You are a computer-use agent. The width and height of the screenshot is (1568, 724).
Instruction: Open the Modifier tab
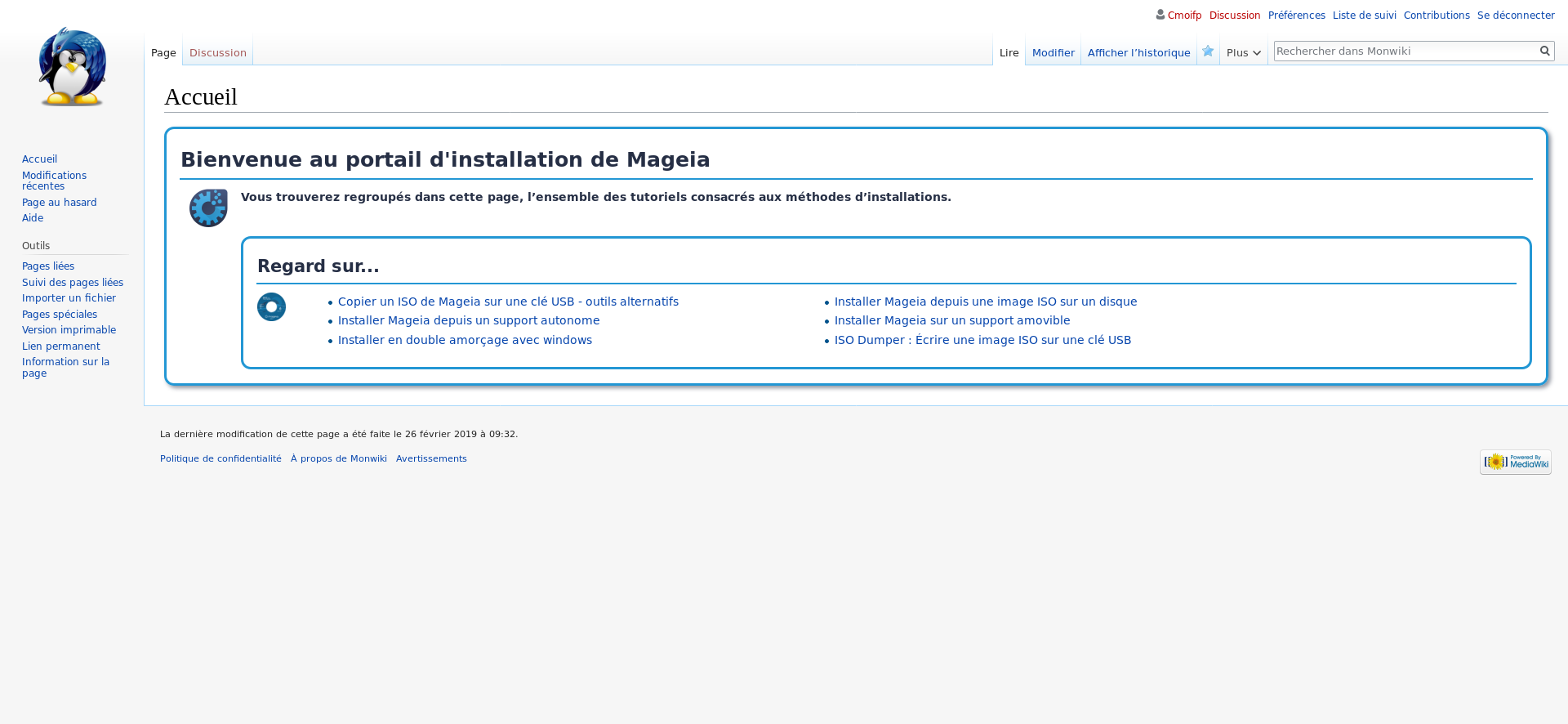(x=1053, y=52)
